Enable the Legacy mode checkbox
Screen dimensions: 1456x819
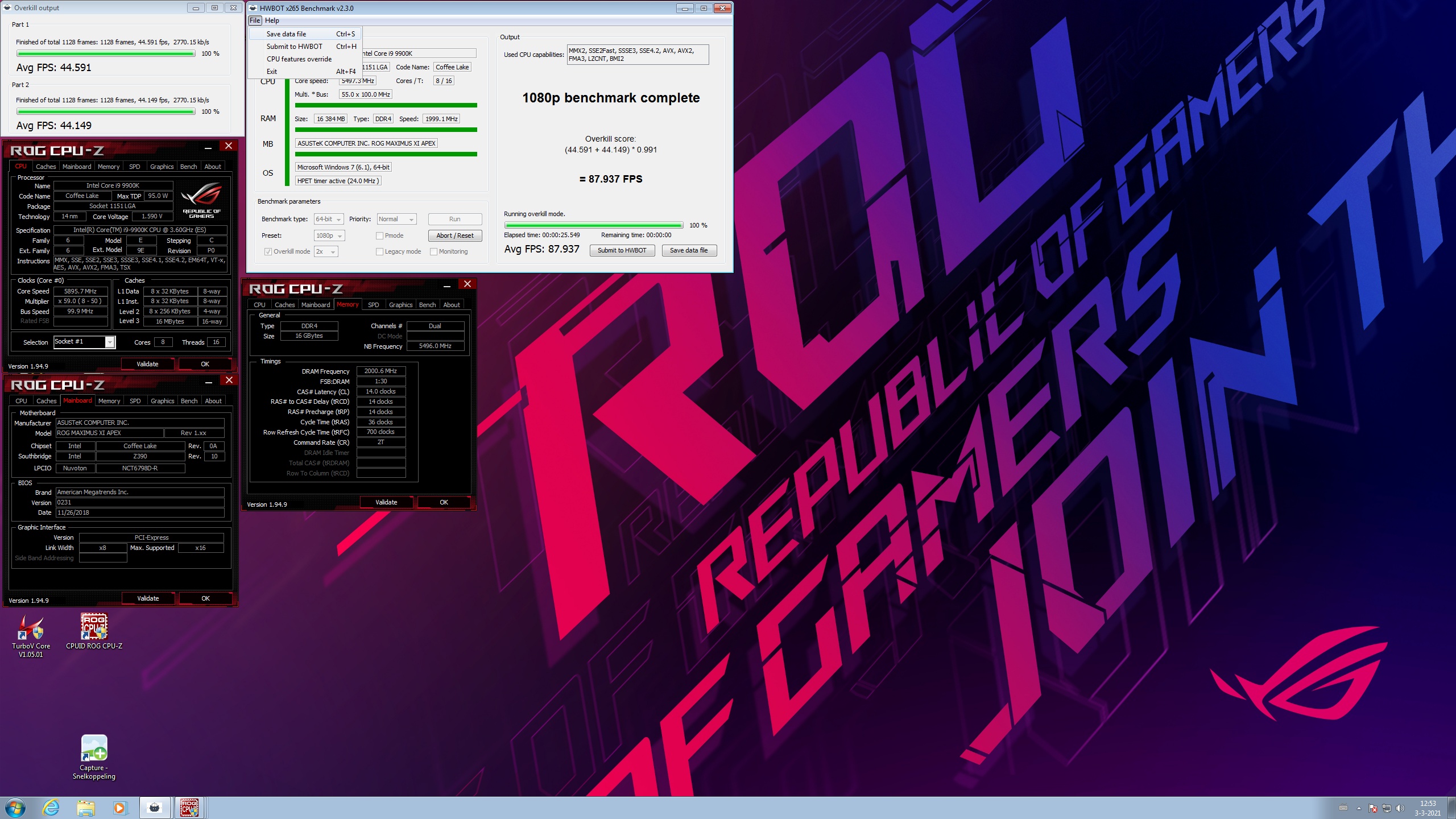[x=379, y=251]
